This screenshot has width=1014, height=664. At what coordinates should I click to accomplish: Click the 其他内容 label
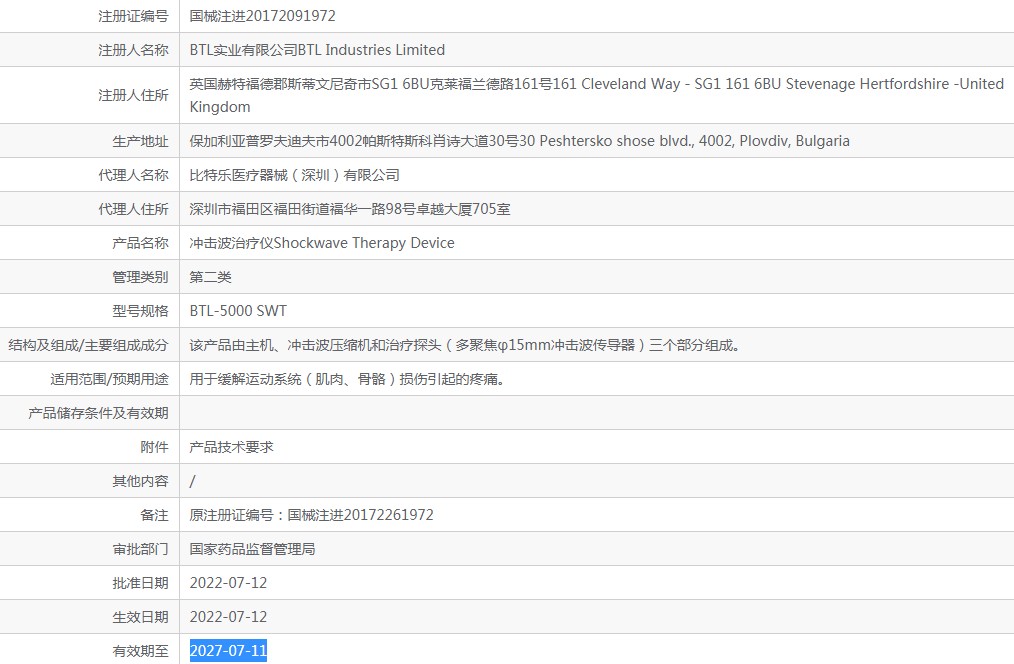140,481
